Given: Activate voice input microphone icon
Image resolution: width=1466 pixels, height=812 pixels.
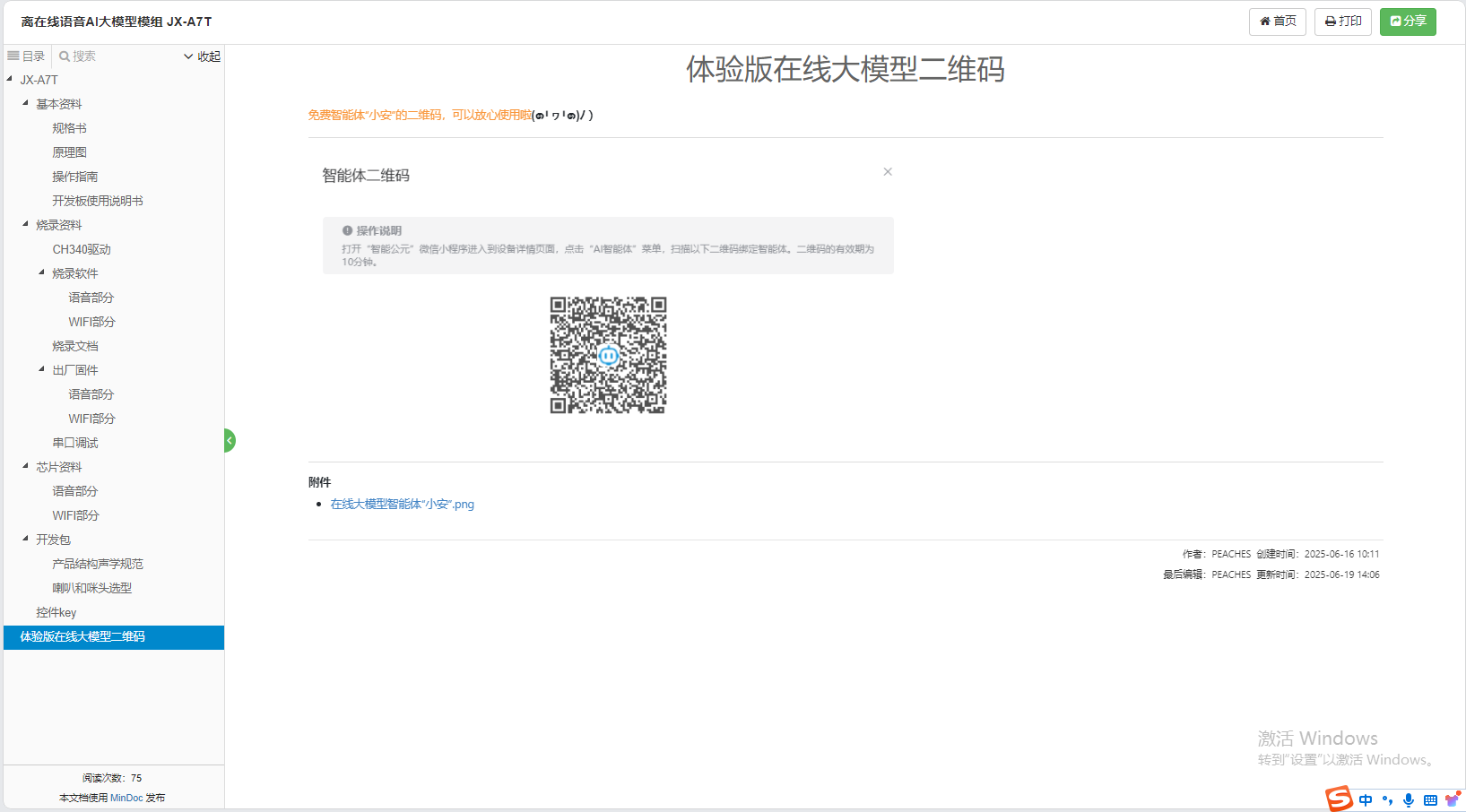Looking at the screenshot, I should (x=1409, y=800).
